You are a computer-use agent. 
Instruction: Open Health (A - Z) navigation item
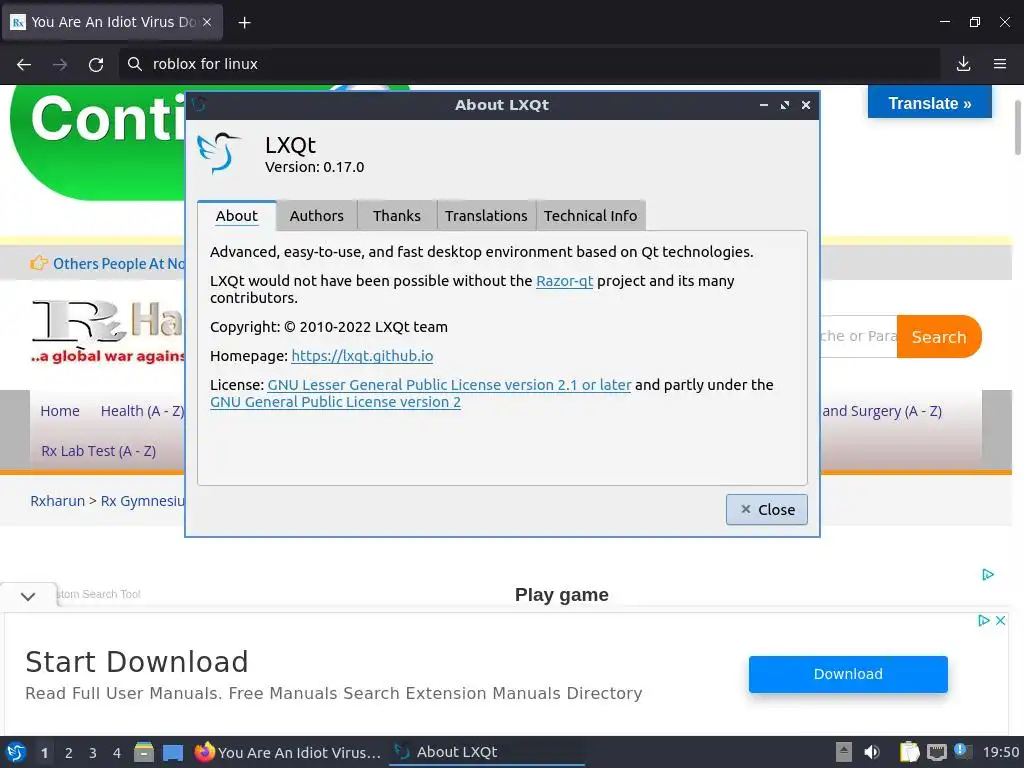point(142,411)
